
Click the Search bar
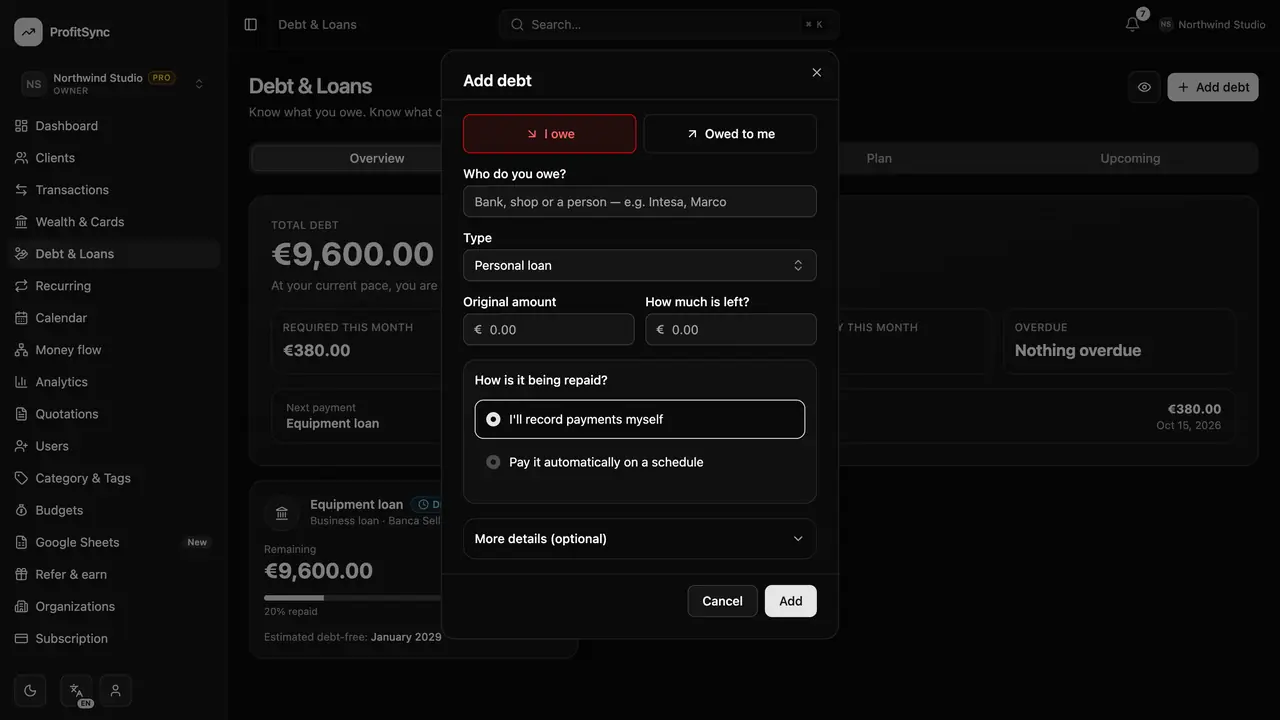[x=668, y=24]
